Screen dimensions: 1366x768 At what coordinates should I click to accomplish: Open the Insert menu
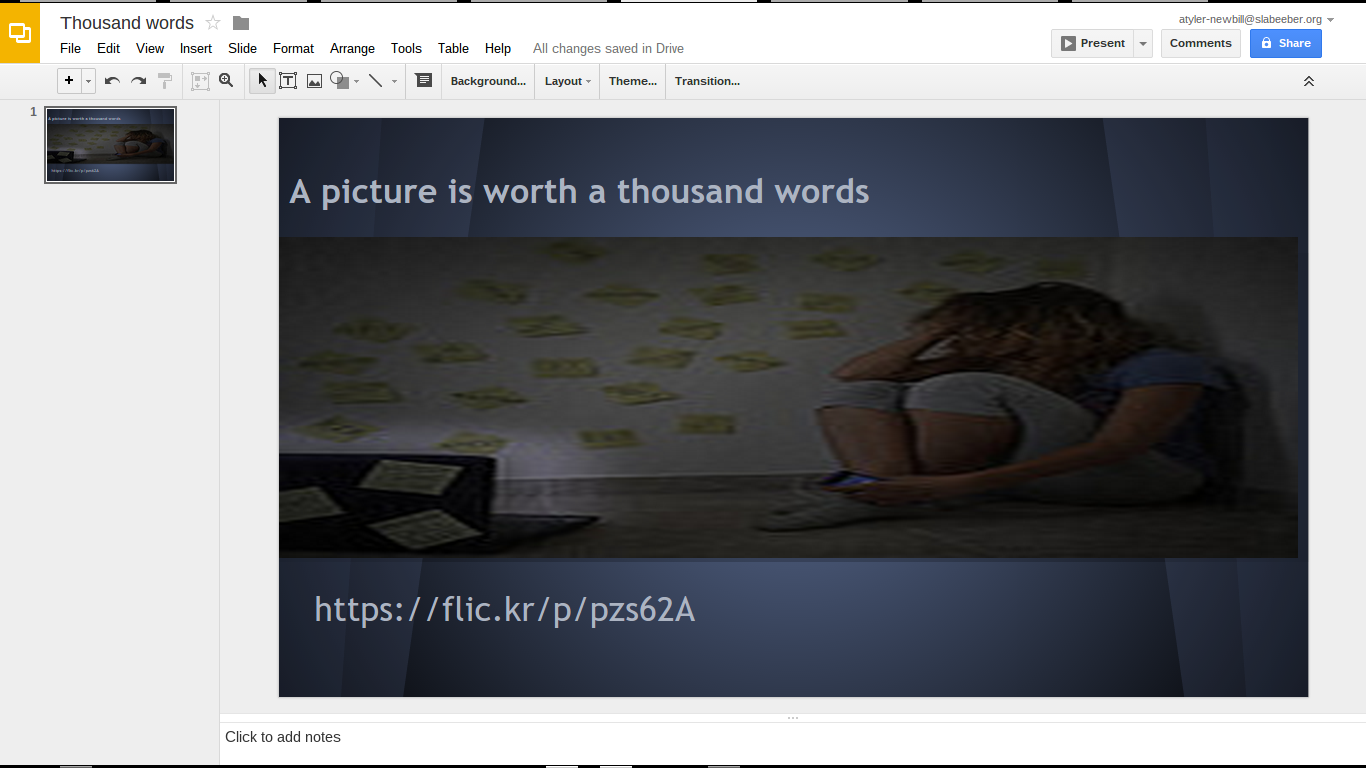[x=196, y=48]
